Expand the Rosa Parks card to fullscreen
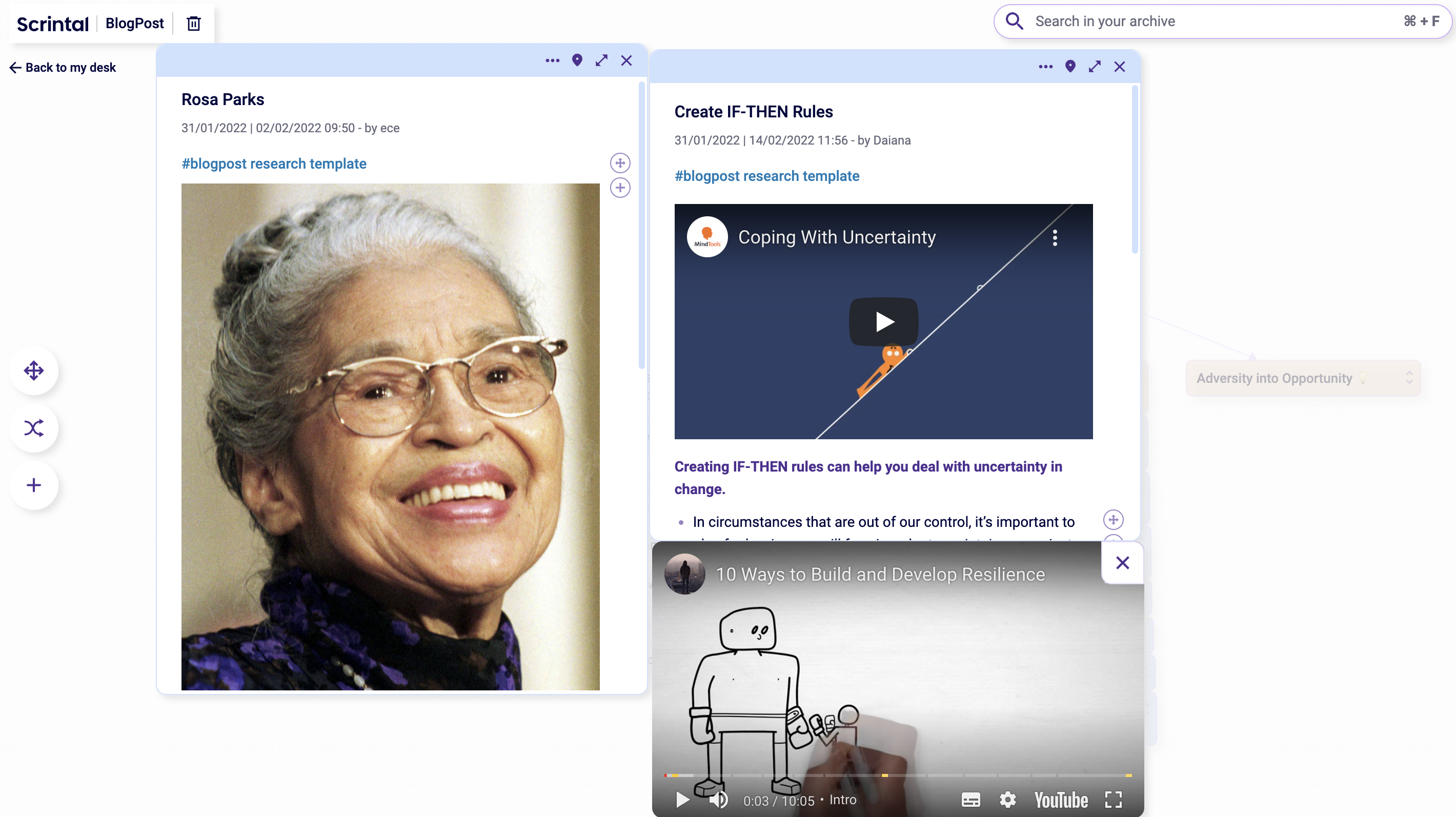Screen dimensions: 1456x817 pos(601,60)
